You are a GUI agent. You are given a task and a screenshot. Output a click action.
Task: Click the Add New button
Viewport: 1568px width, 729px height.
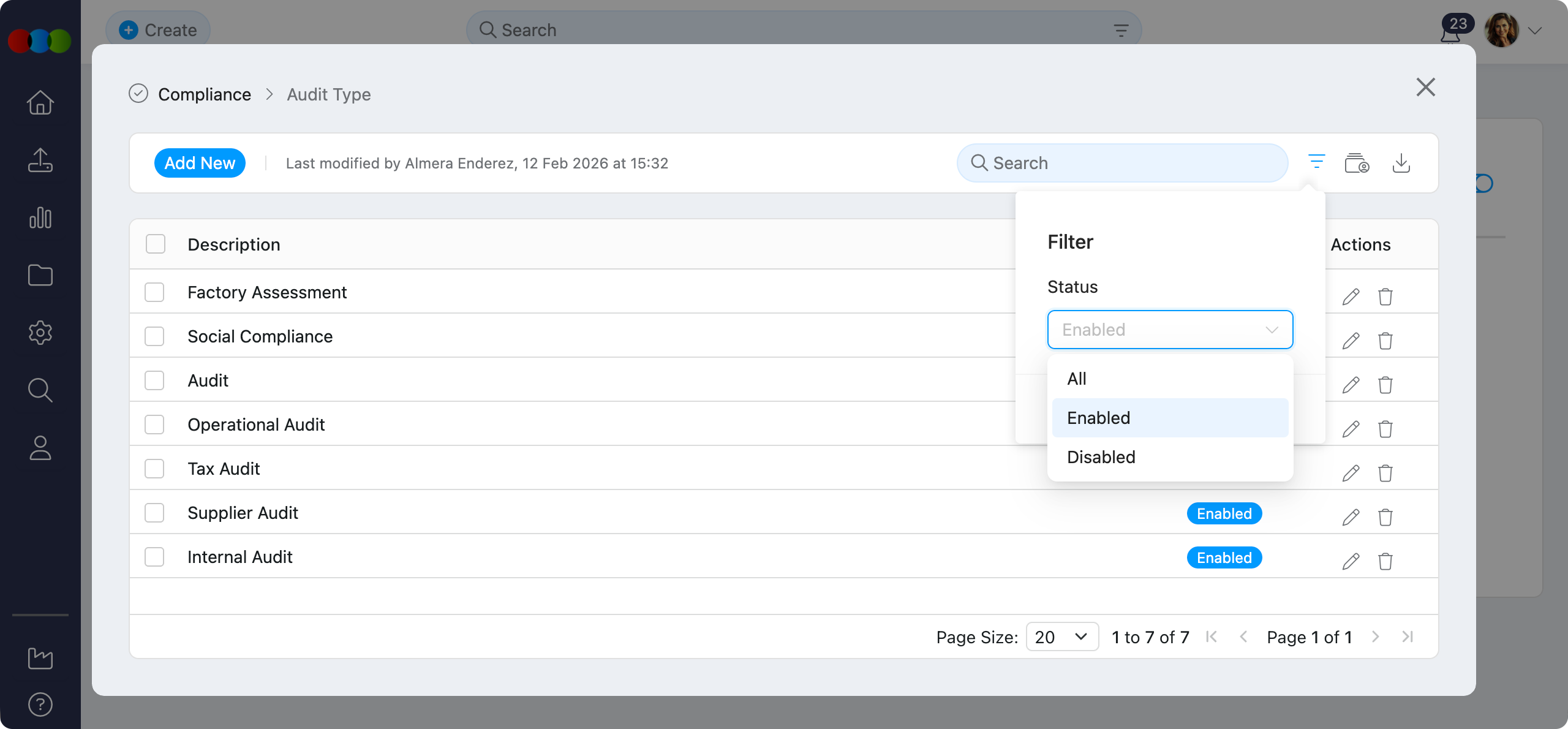point(200,163)
